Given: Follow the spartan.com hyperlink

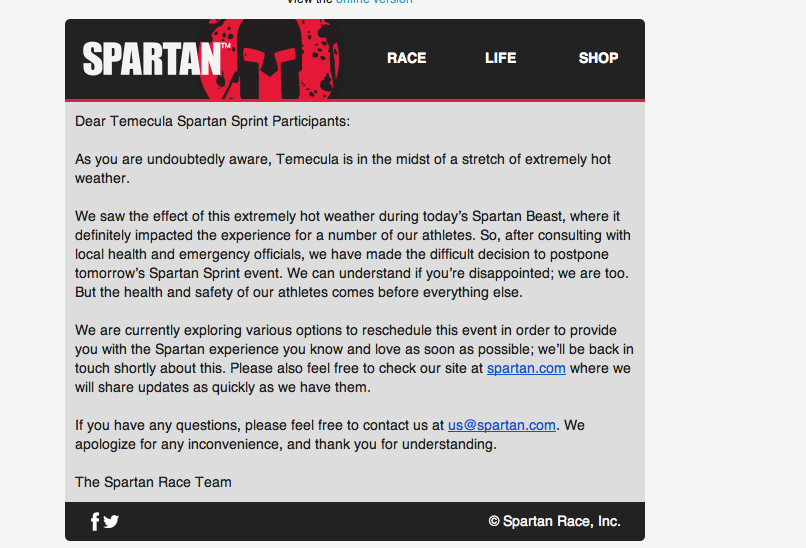Looking at the screenshot, I should tap(526, 368).
